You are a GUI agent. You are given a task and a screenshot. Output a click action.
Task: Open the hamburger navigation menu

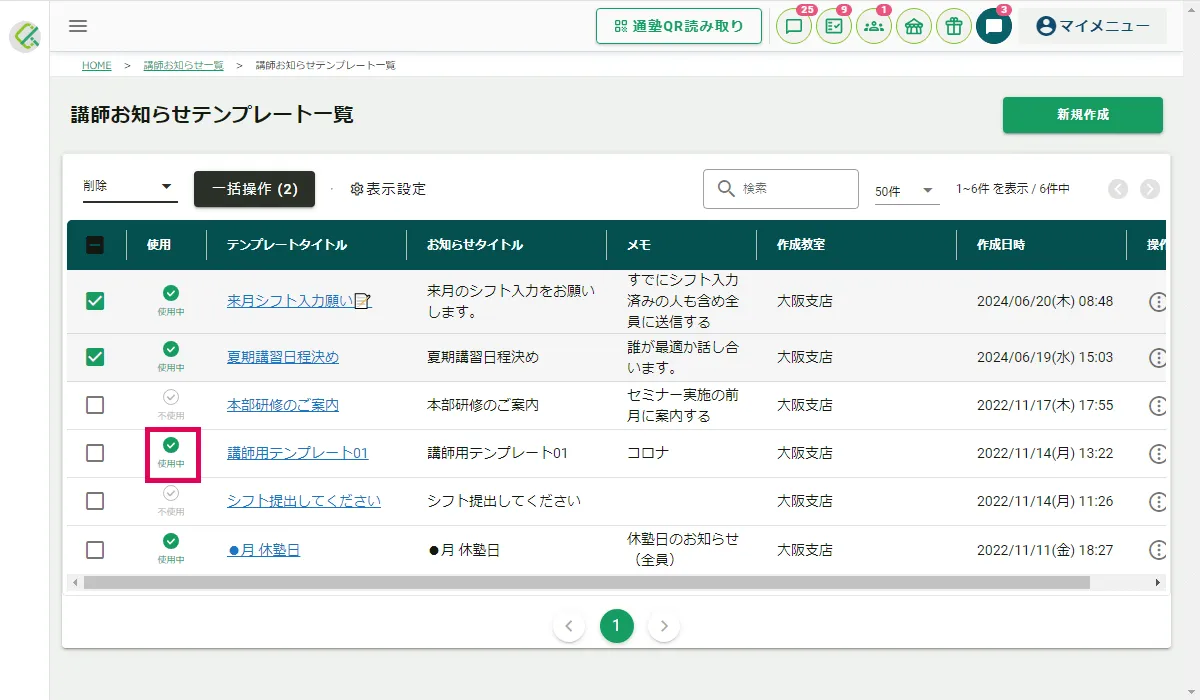pos(78,26)
